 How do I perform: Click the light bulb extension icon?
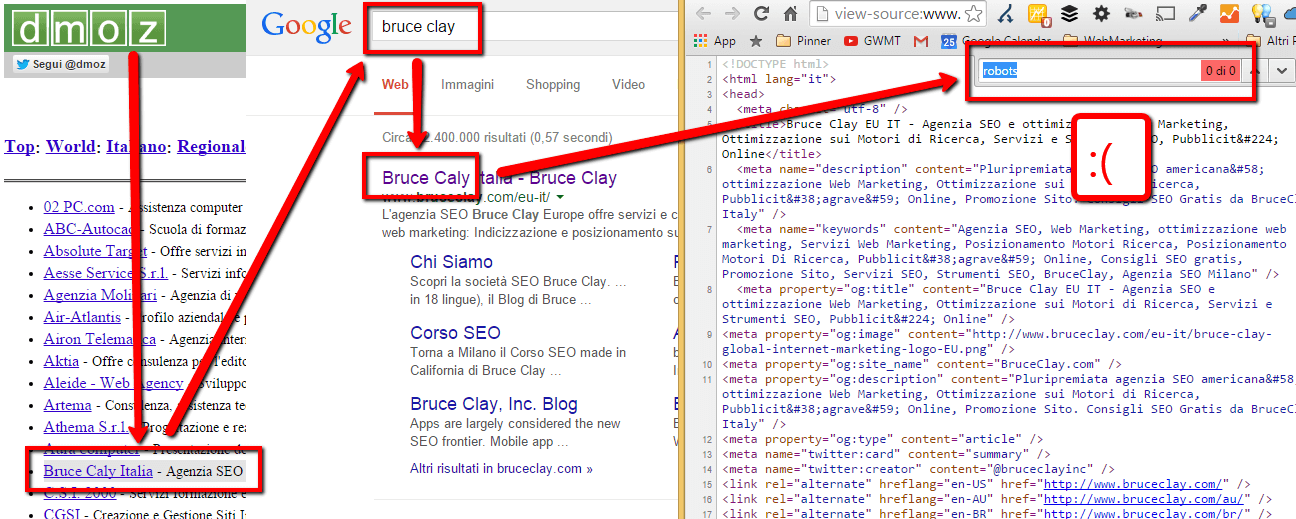(1261, 14)
